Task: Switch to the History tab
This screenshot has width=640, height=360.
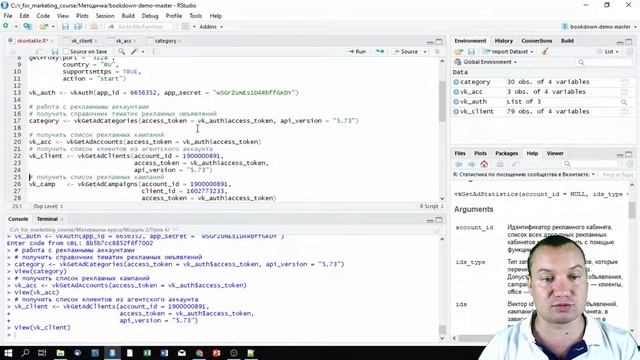Action: [x=503, y=41]
